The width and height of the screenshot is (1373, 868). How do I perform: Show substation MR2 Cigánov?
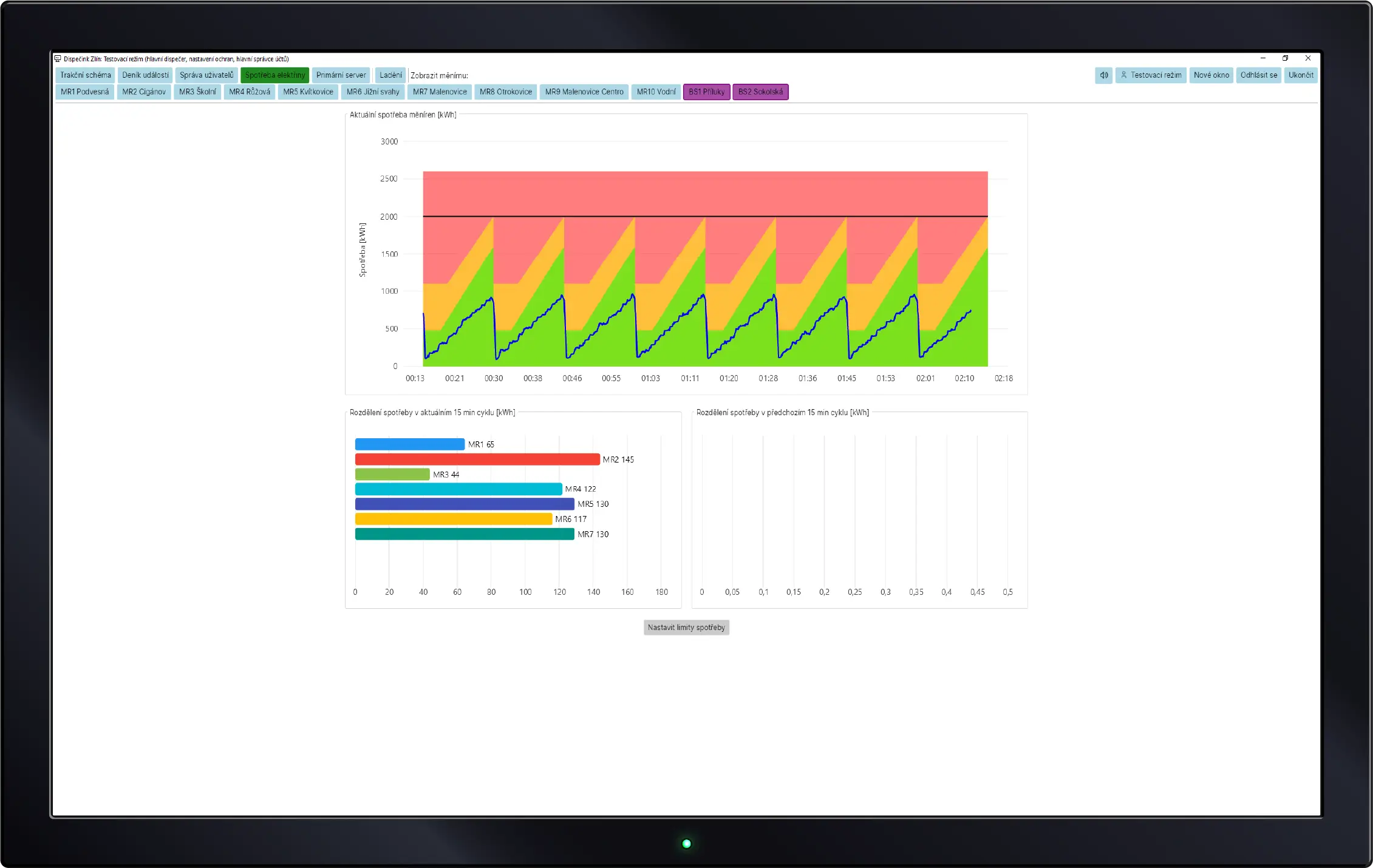click(144, 92)
